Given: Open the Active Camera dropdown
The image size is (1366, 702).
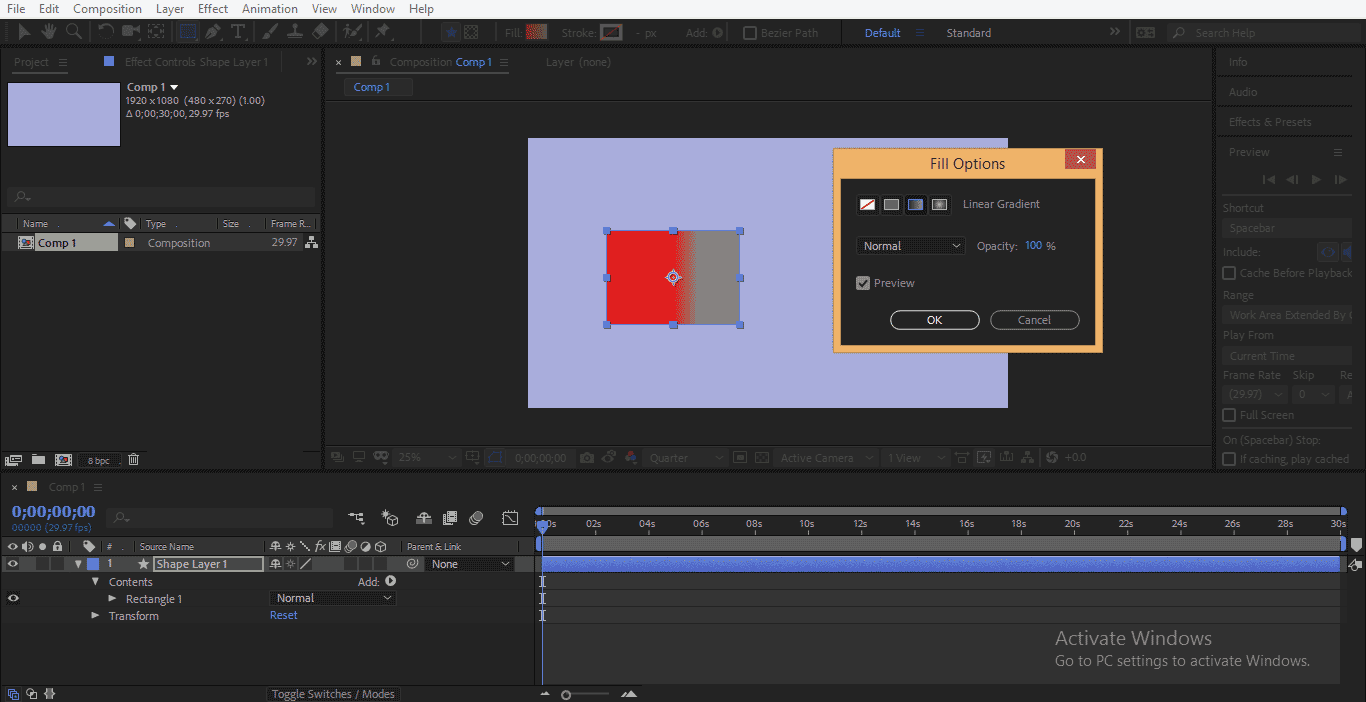Looking at the screenshot, I should 825,457.
